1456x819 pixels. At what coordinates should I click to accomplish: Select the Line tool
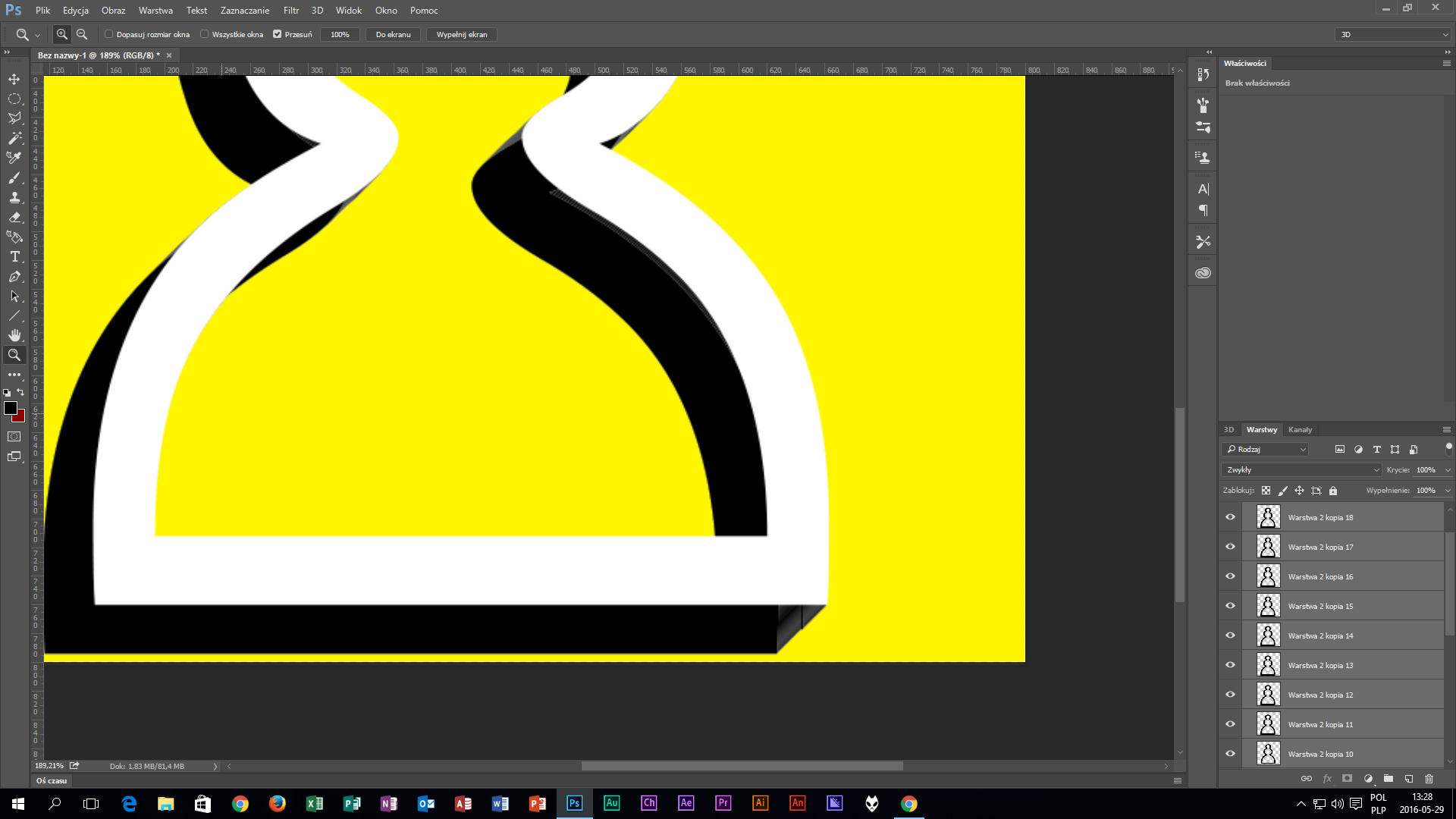(x=14, y=315)
